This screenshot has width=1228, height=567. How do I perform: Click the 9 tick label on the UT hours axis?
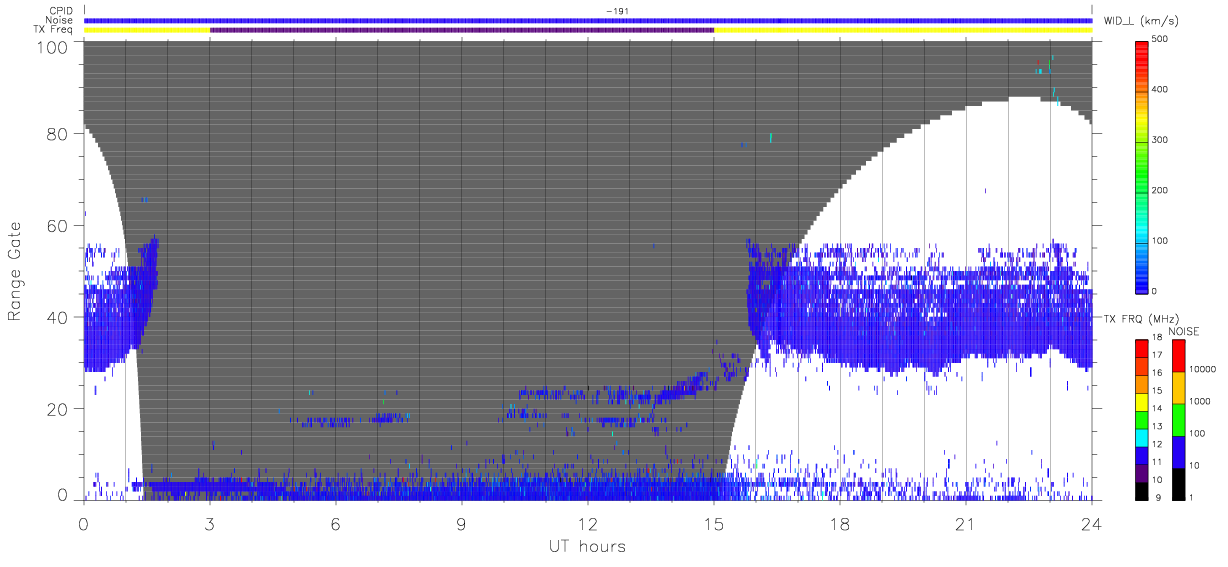tap(462, 523)
